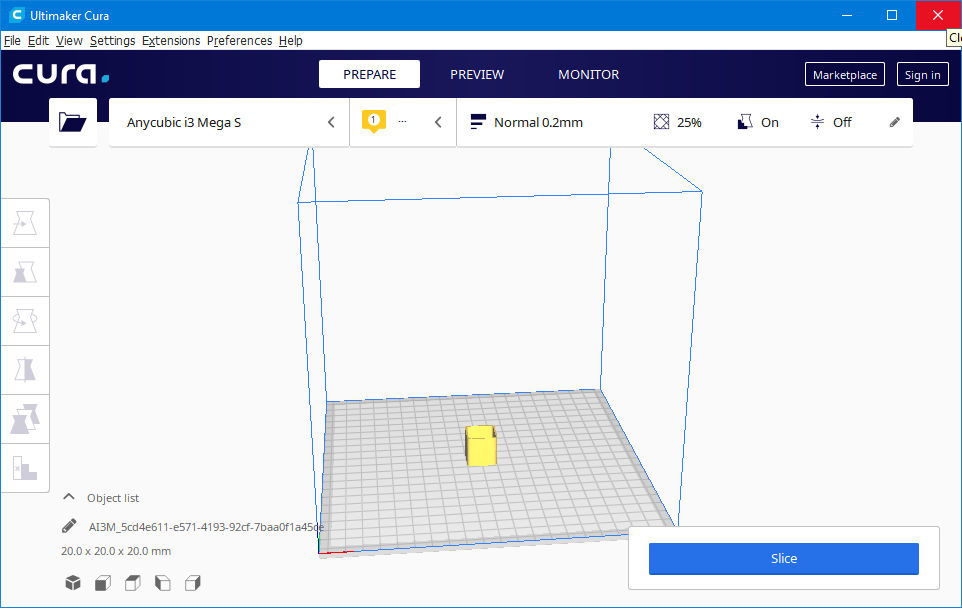Screen dimensions: 962x608
Task: Close the Ultimaker Cura window
Action: (938, 15)
